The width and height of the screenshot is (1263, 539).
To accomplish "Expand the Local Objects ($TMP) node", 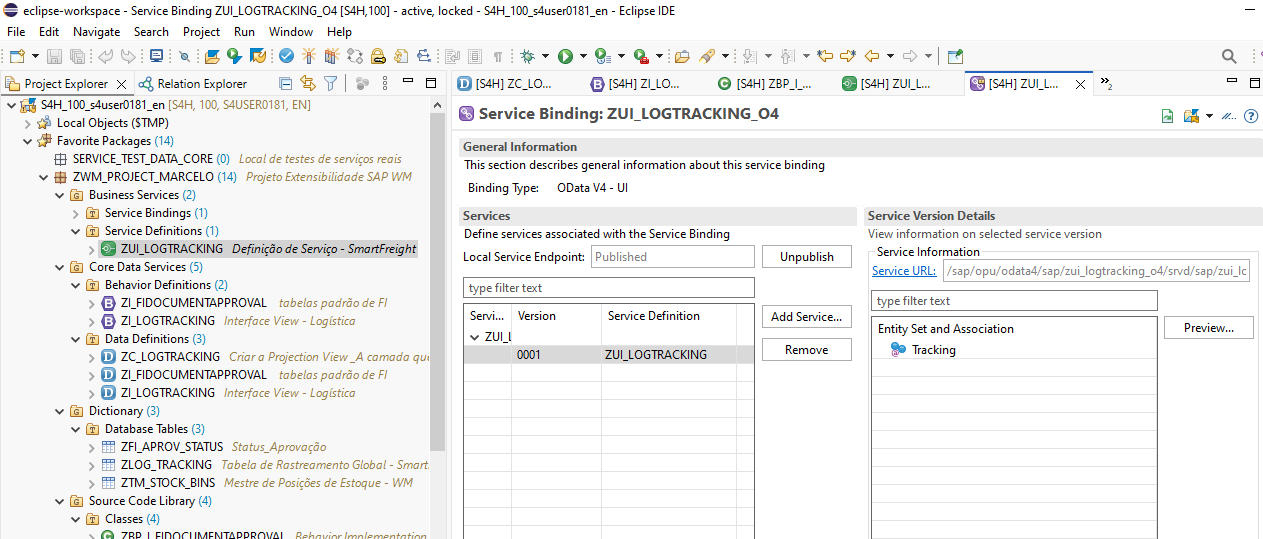I will point(28,123).
